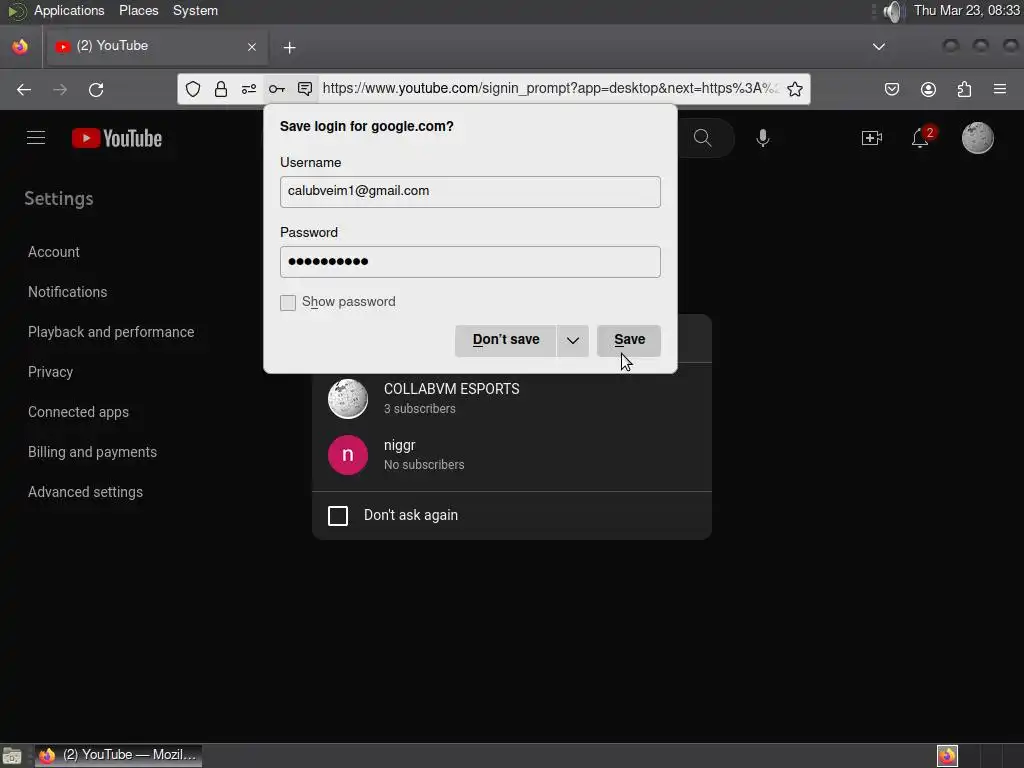Screen dimensions: 1024x768
Task: Click the notification chat icon in address bar
Action: point(305,89)
